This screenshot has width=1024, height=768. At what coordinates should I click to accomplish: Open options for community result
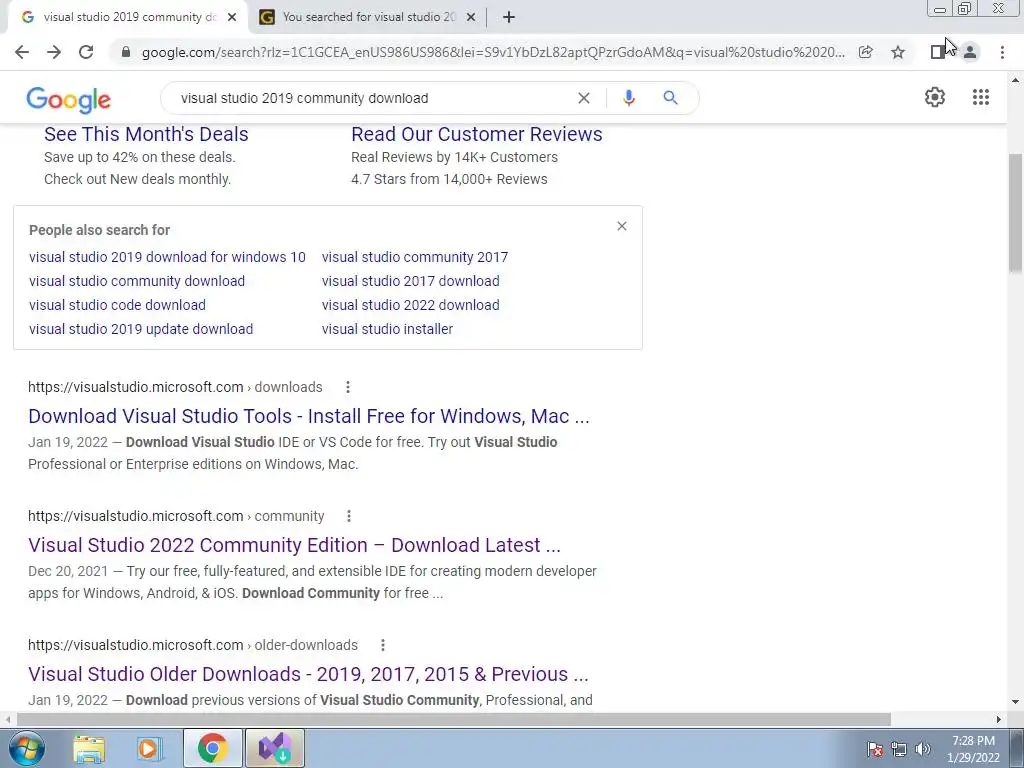(x=349, y=517)
